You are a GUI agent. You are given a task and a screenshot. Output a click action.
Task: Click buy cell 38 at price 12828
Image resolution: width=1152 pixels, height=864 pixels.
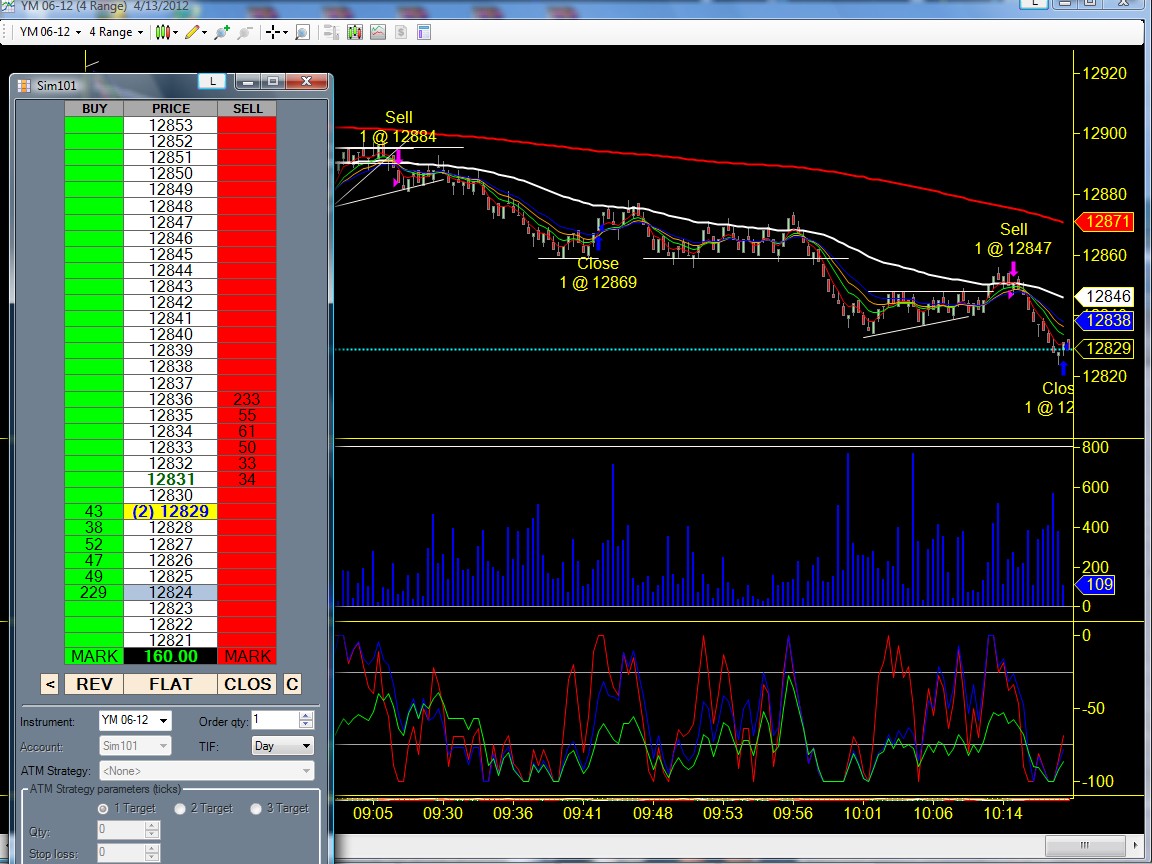coord(94,528)
